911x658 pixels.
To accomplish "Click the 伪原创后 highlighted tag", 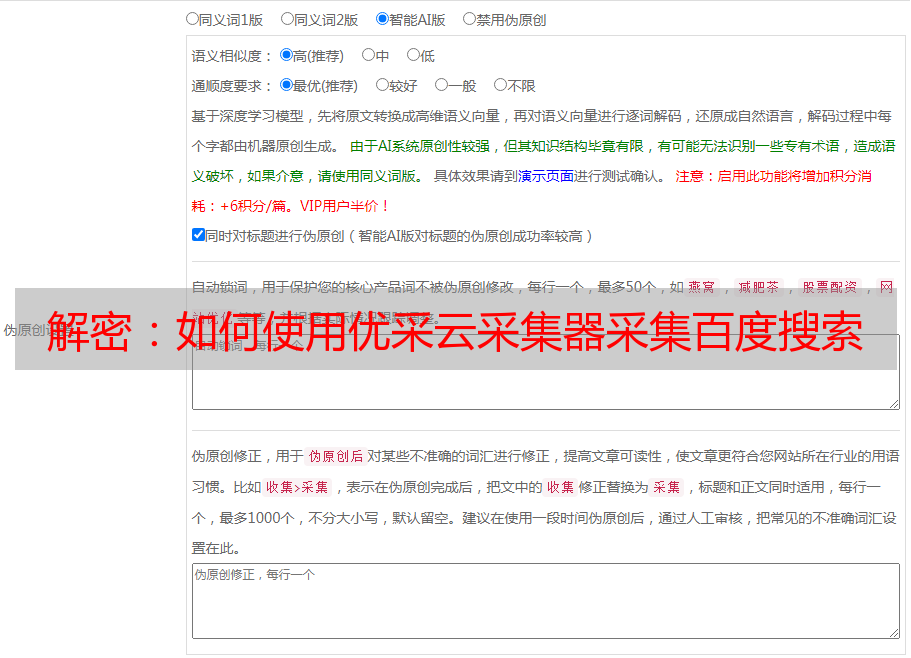I will point(336,456).
